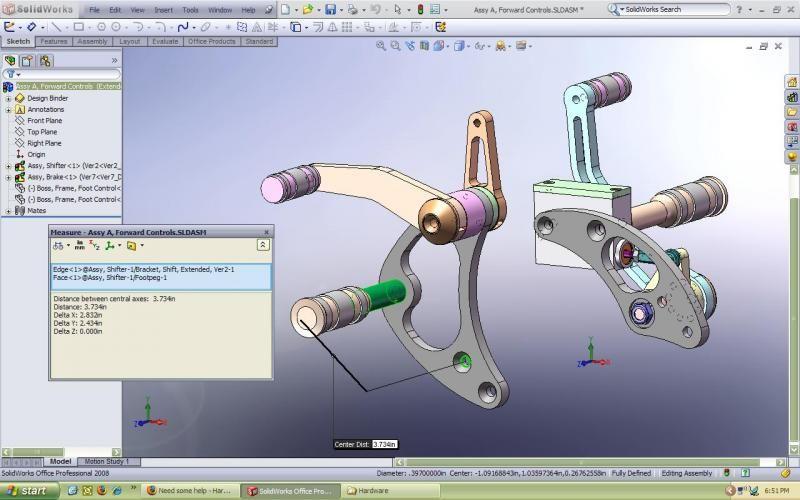Open the Insert menu

(x=163, y=9)
